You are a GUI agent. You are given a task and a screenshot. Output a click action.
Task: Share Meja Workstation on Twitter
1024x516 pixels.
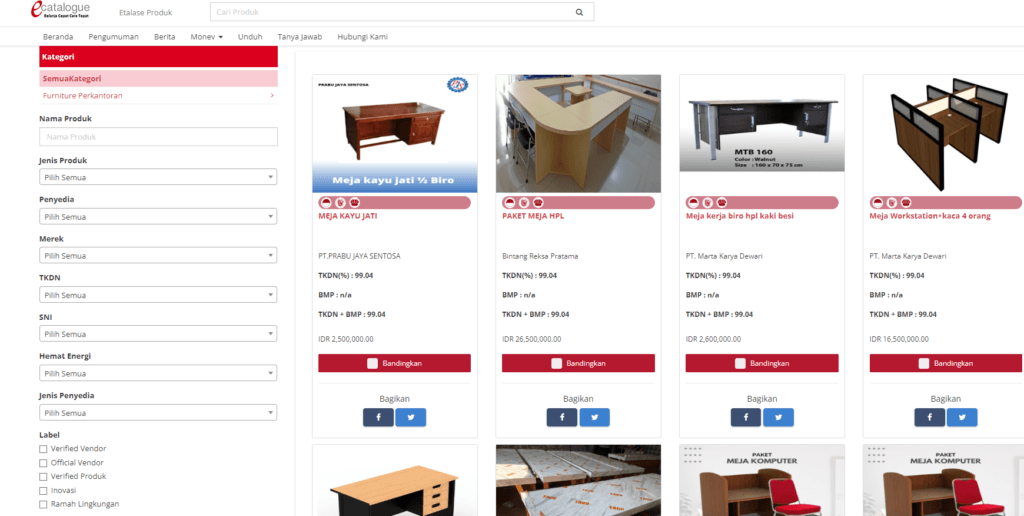pyautogui.click(x=962, y=417)
